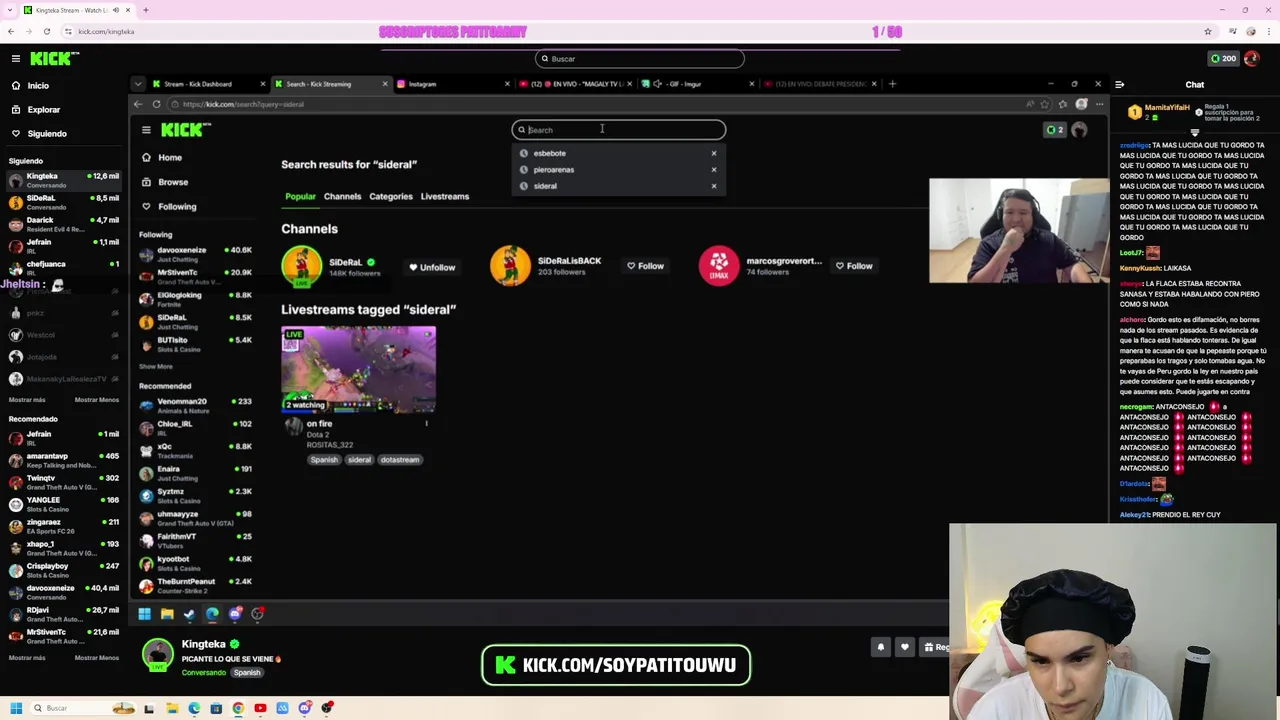The width and height of the screenshot is (1280, 720).
Task: Bookmark this page with the star icon
Action: (x=1207, y=31)
